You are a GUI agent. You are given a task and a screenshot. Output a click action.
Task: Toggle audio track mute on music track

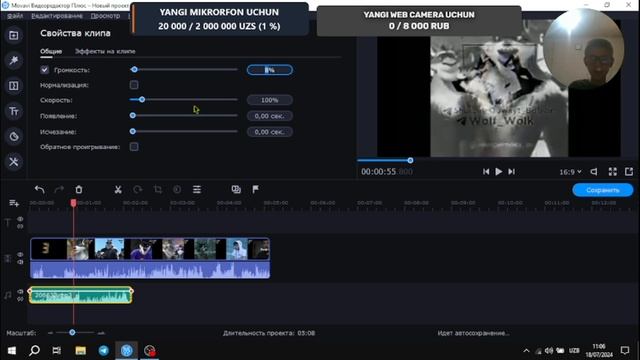(20, 291)
